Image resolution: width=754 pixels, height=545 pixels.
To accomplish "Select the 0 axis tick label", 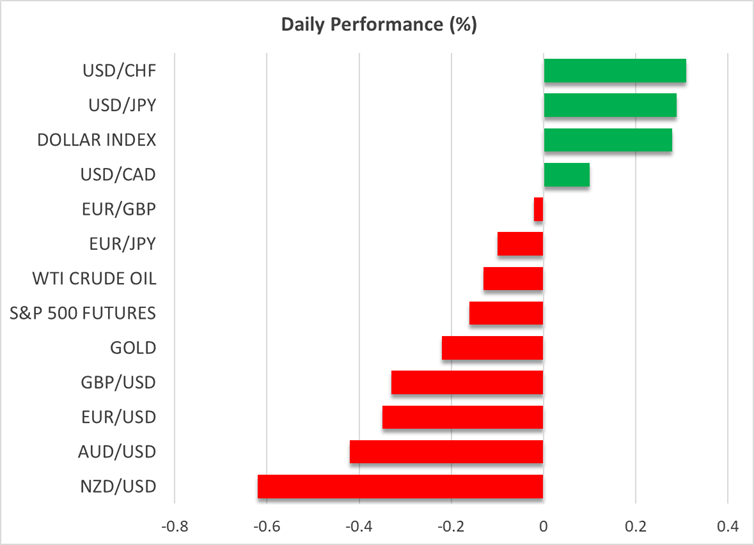I will tap(543, 525).
